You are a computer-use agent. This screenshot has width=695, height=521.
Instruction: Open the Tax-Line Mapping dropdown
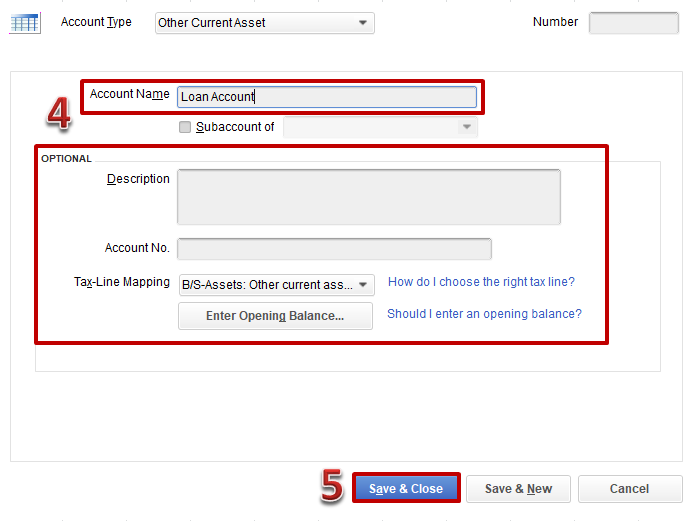pyautogui.click(x=276, y=285)
